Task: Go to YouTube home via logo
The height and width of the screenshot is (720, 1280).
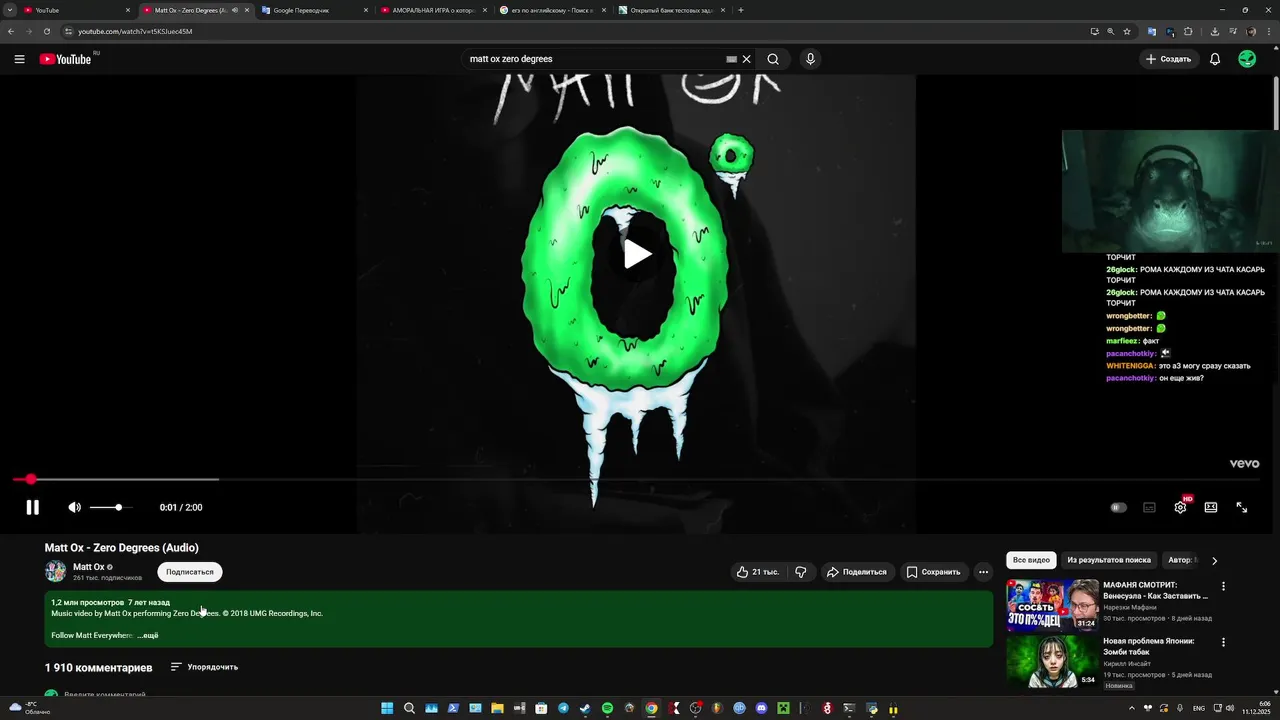Action: point(66,59)
